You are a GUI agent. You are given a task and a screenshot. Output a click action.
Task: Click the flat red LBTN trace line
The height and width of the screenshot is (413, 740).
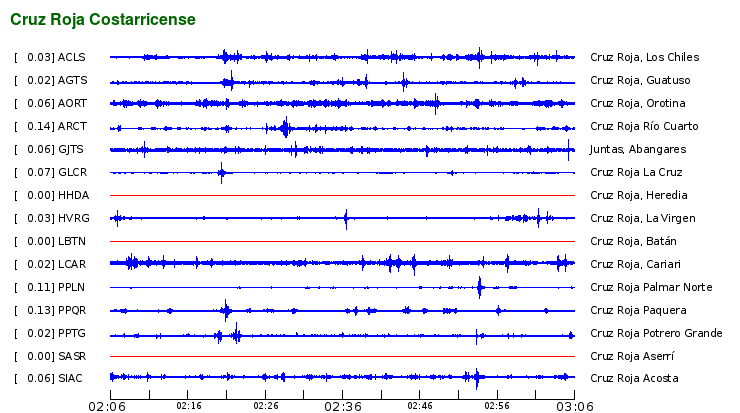coord(342,242)
